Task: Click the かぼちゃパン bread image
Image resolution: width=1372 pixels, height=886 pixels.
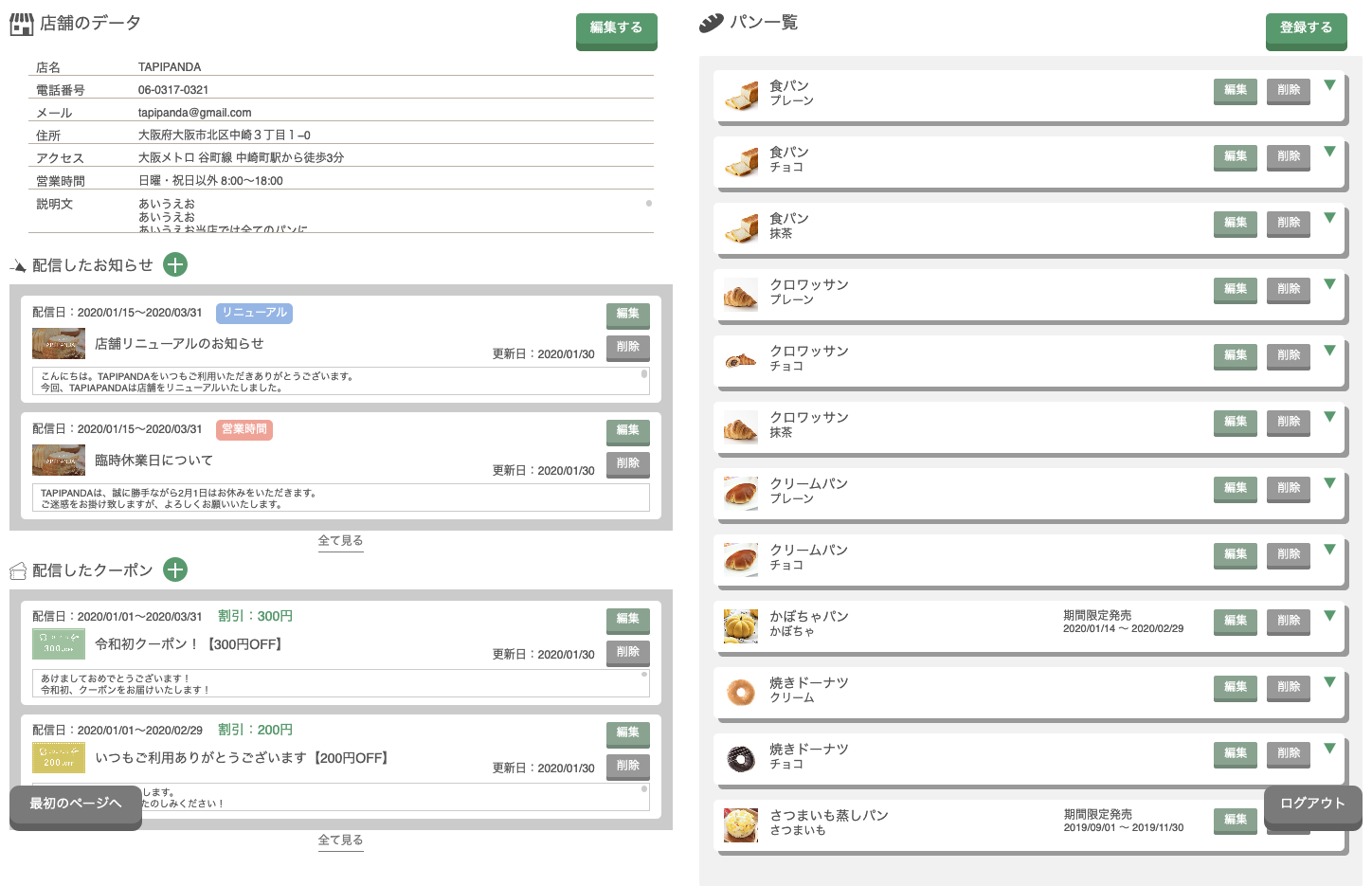Action: pos(740,626)
